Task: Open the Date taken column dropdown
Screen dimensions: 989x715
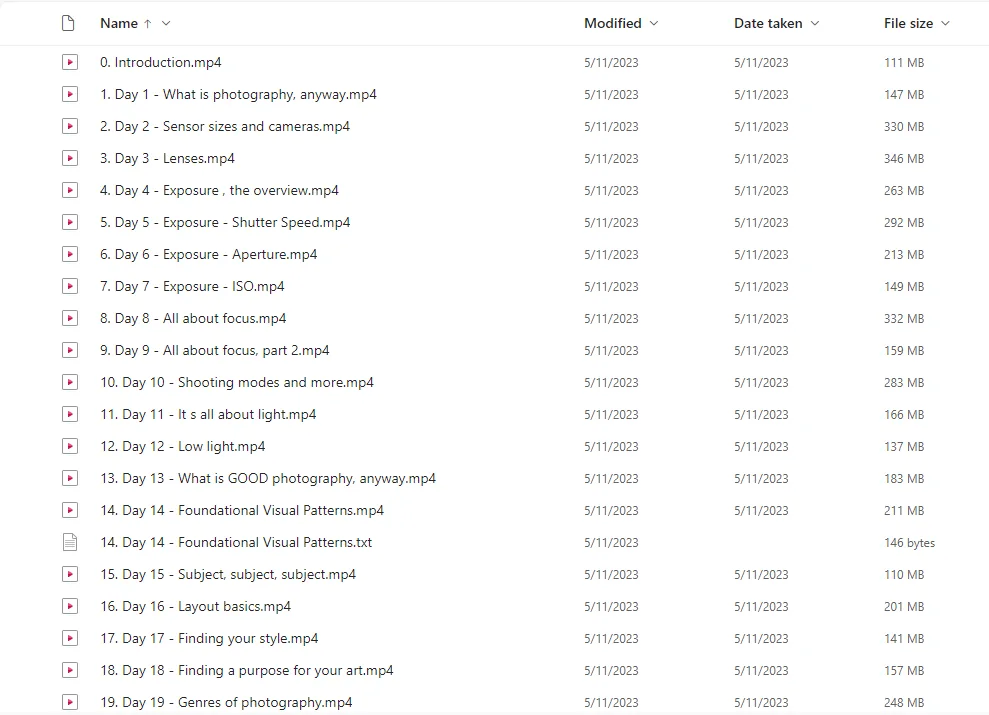Action: (814, 23)
